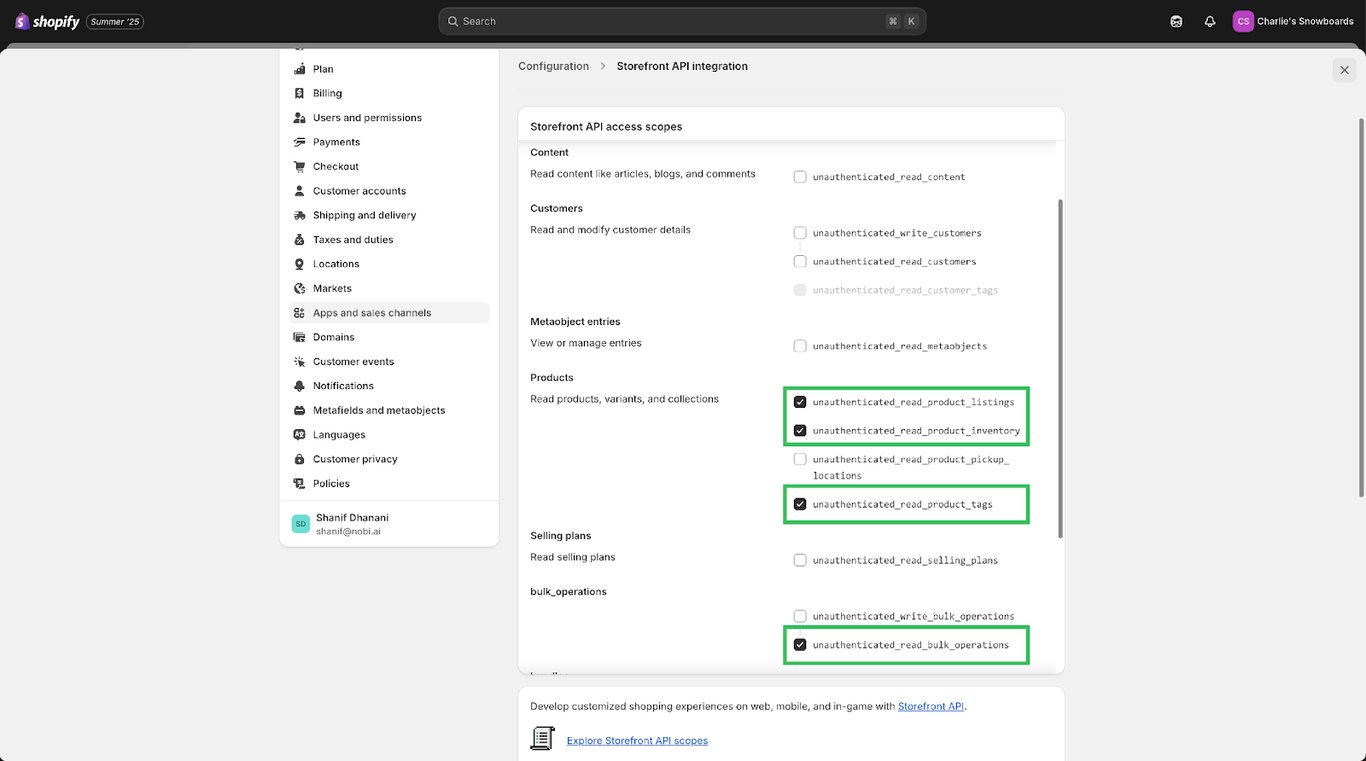Uncheck unauthenticated_read_bulk_operations
1366x761 pixels.
click(800, 645)
